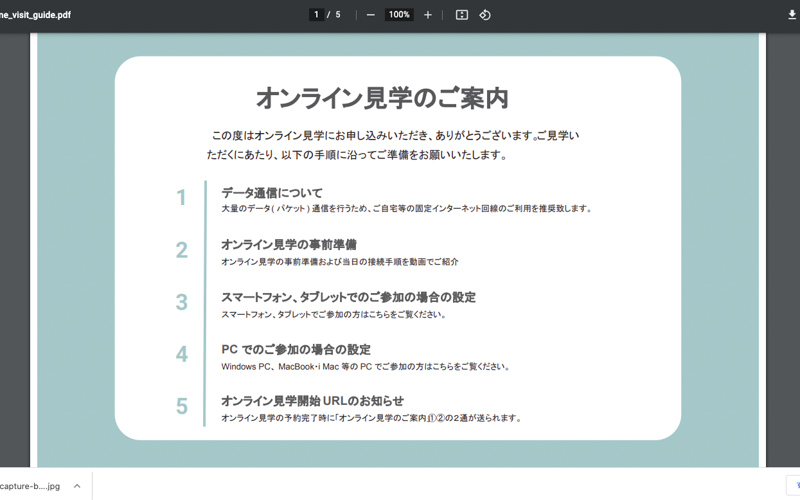Click the PC でのご参加の場合の設定 heading
The height and width of the screenshot is (500, 800).
click(x=296, y=350)
